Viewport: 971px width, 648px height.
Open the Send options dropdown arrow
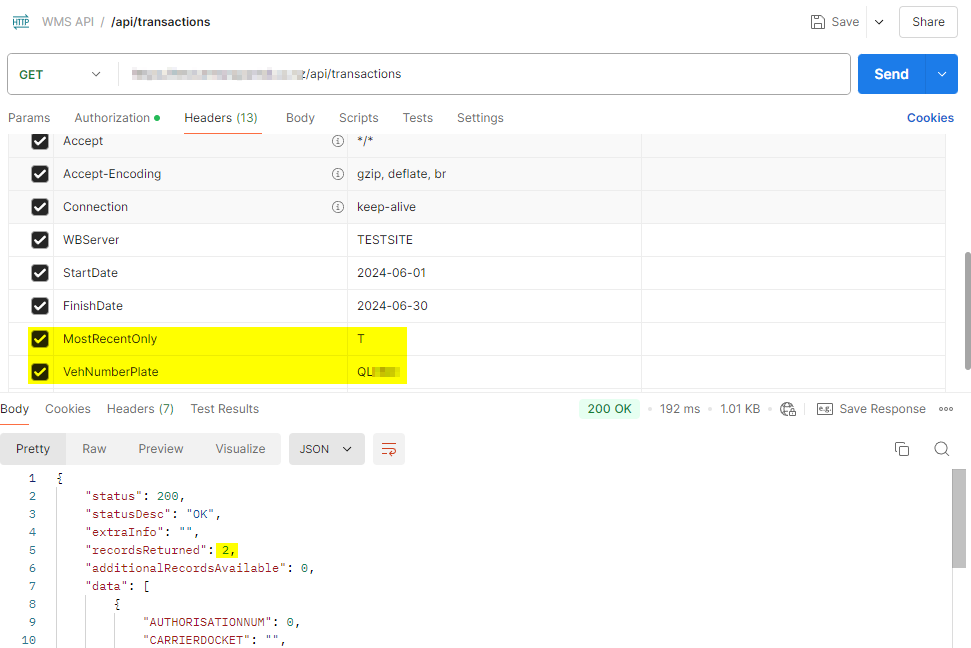click(x=941, y=74)
